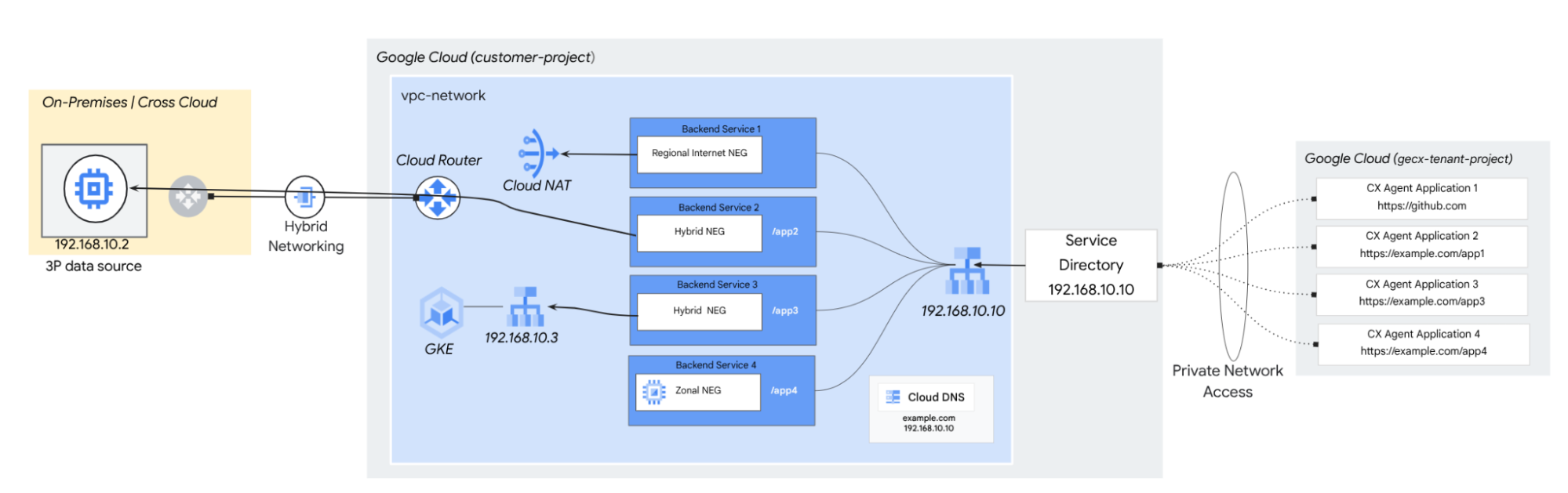Click 192.168.10.10 under the load balancer

coord(963,311)
